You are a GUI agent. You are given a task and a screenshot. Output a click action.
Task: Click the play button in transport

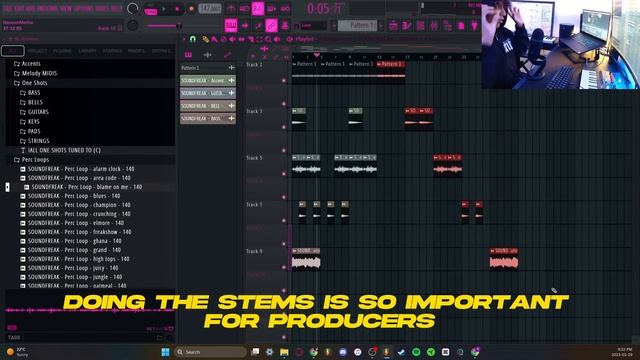(164, 9)
